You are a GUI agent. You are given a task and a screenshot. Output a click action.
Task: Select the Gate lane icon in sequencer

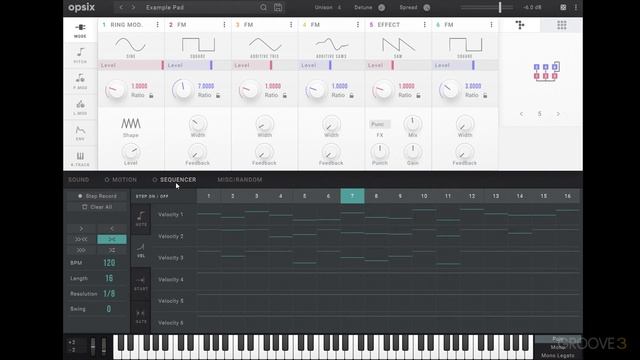point(141,316)
